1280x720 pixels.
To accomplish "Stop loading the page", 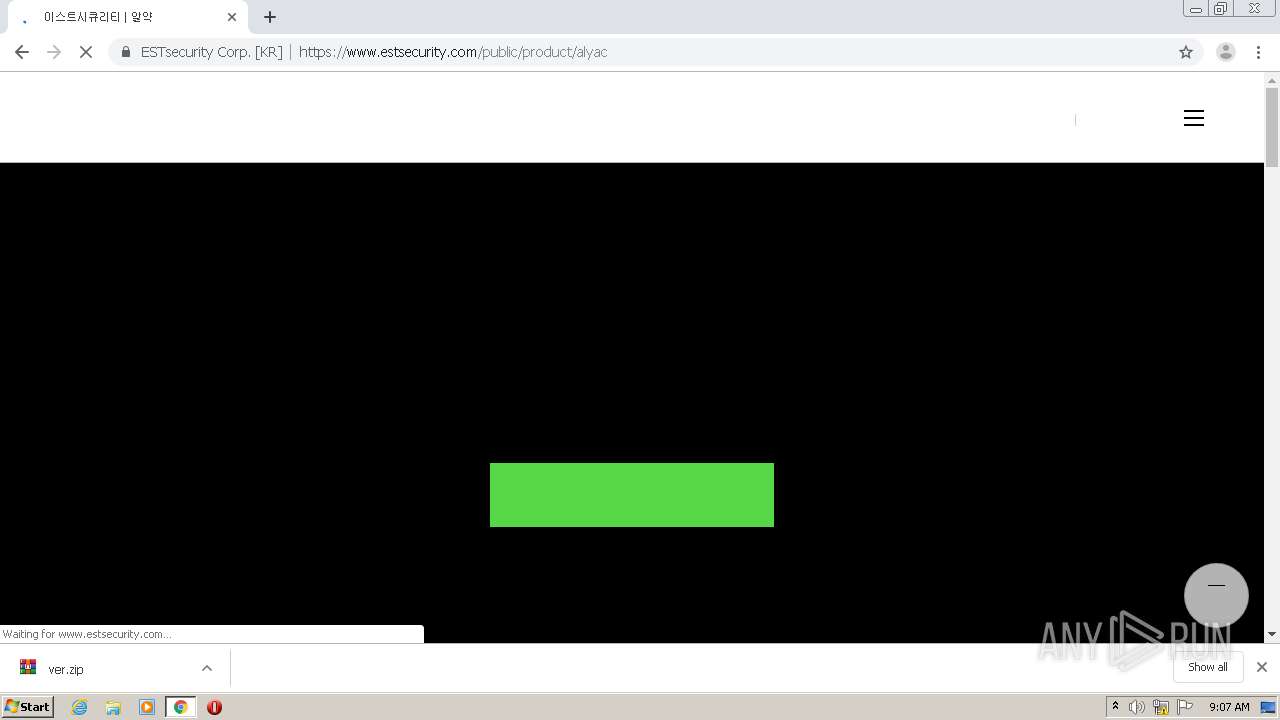I will (86, 52).
